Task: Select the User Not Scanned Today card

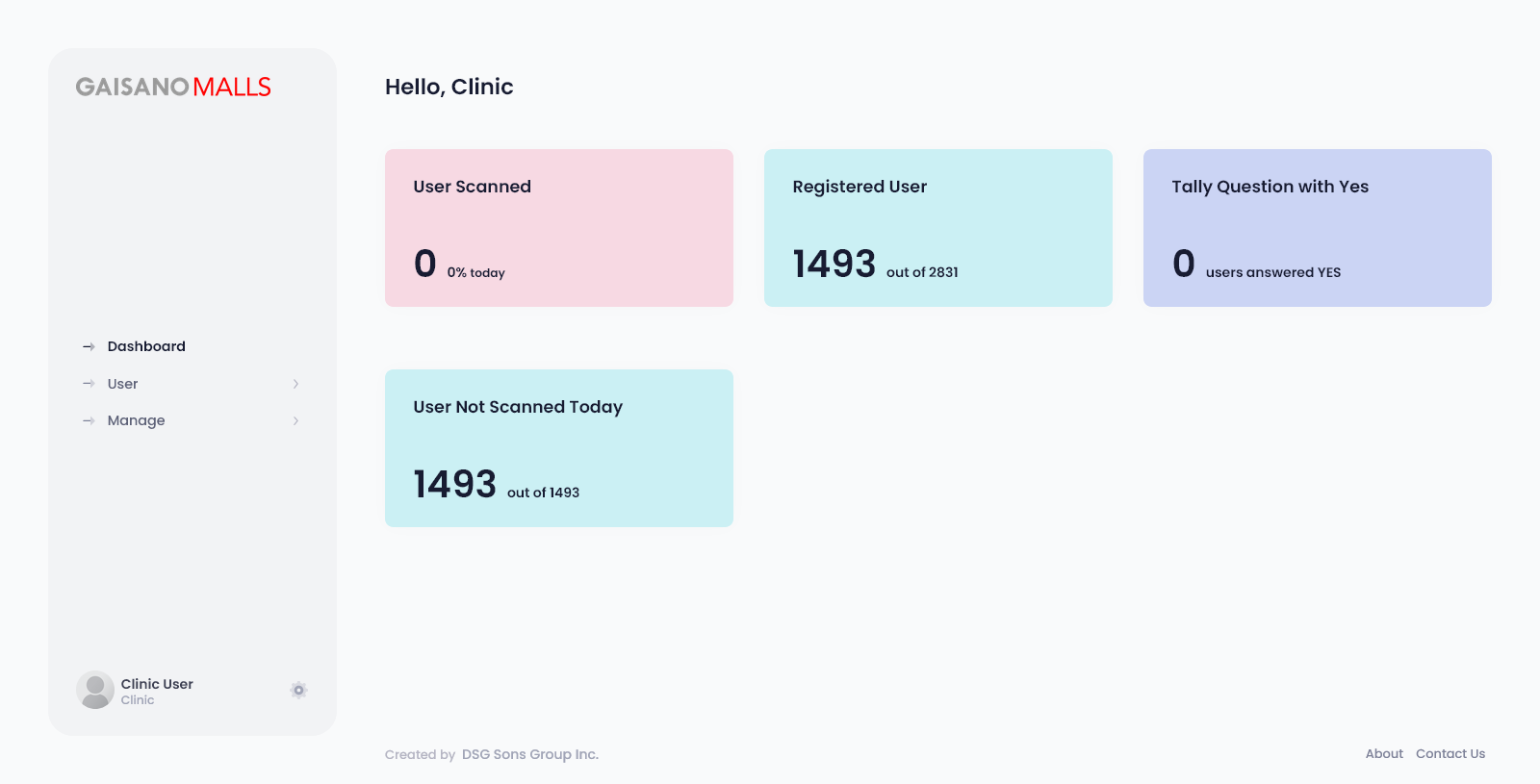Action: (559, 448)
